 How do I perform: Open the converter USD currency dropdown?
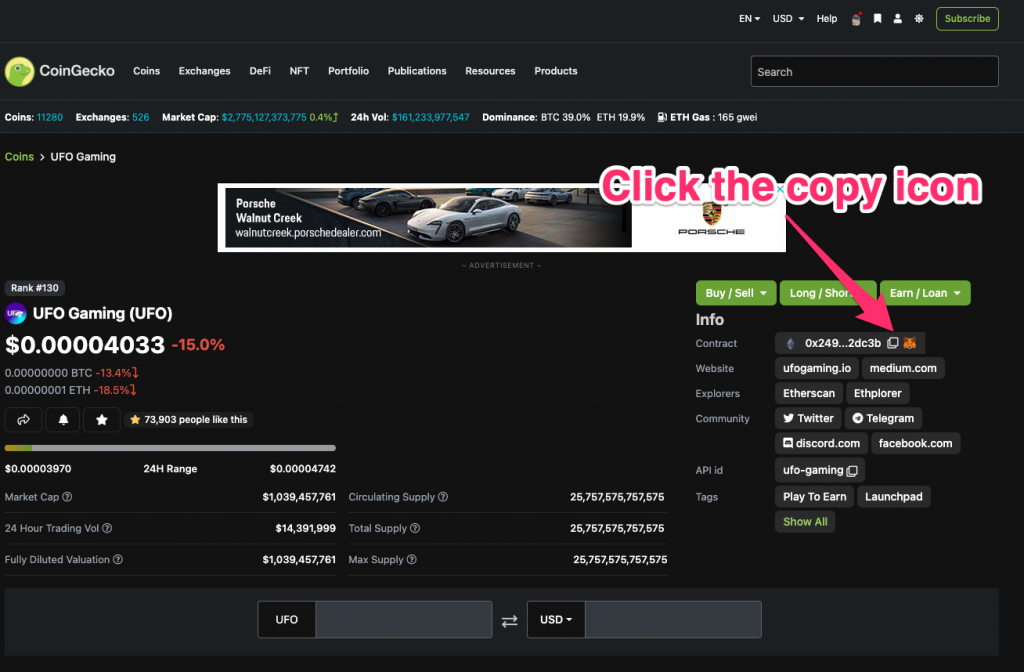[556, 619]
